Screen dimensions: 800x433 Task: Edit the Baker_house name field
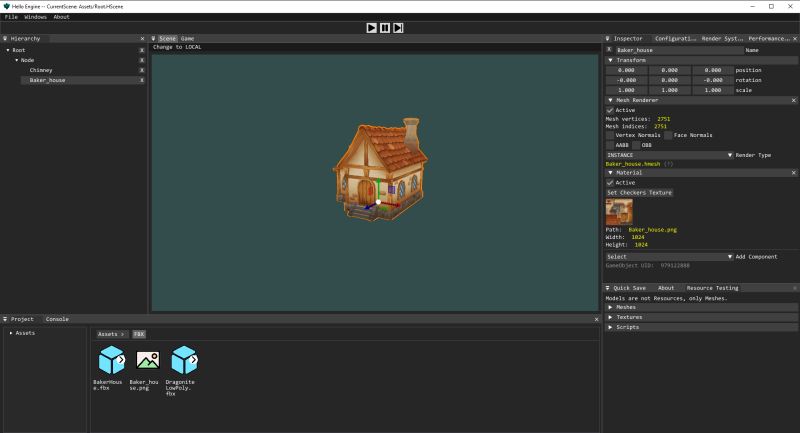679,50
